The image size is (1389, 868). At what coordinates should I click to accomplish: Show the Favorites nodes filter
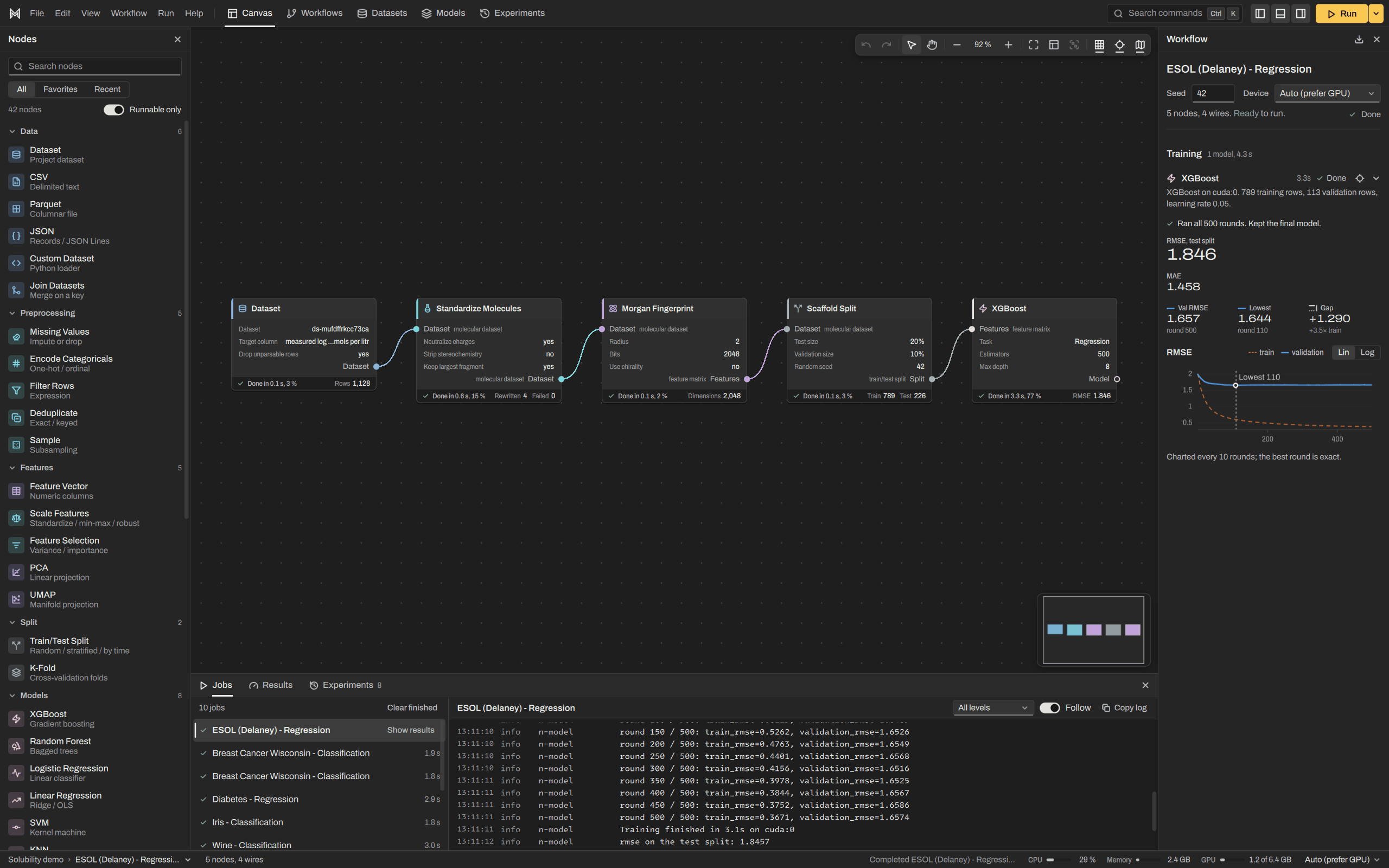tap(60, 89)
